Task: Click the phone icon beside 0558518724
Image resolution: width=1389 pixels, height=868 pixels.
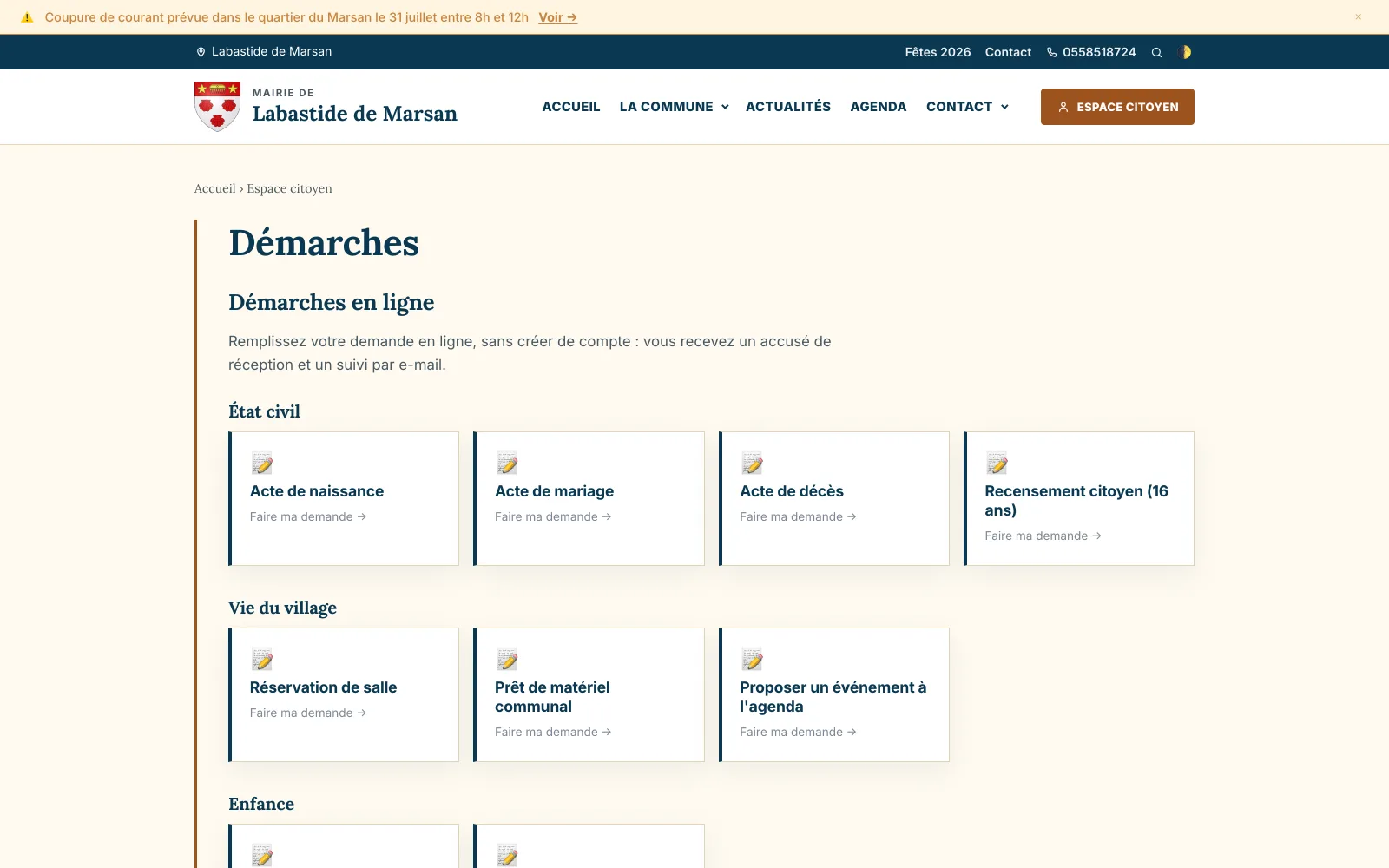Action: pos(1051,52)
